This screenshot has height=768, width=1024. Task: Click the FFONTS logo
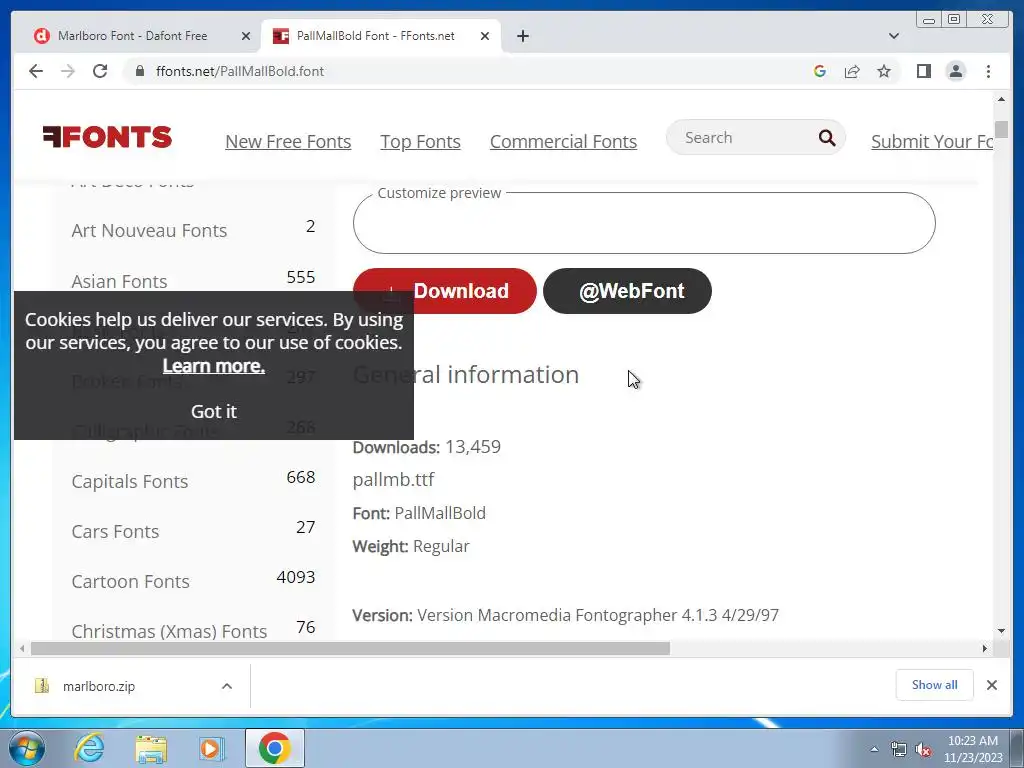(x=107, y=136)
